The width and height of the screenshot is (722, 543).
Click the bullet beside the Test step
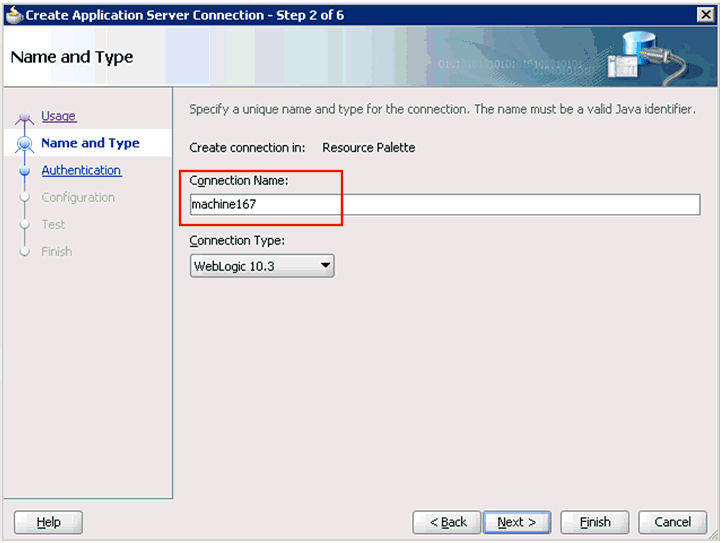coord(25,225)
